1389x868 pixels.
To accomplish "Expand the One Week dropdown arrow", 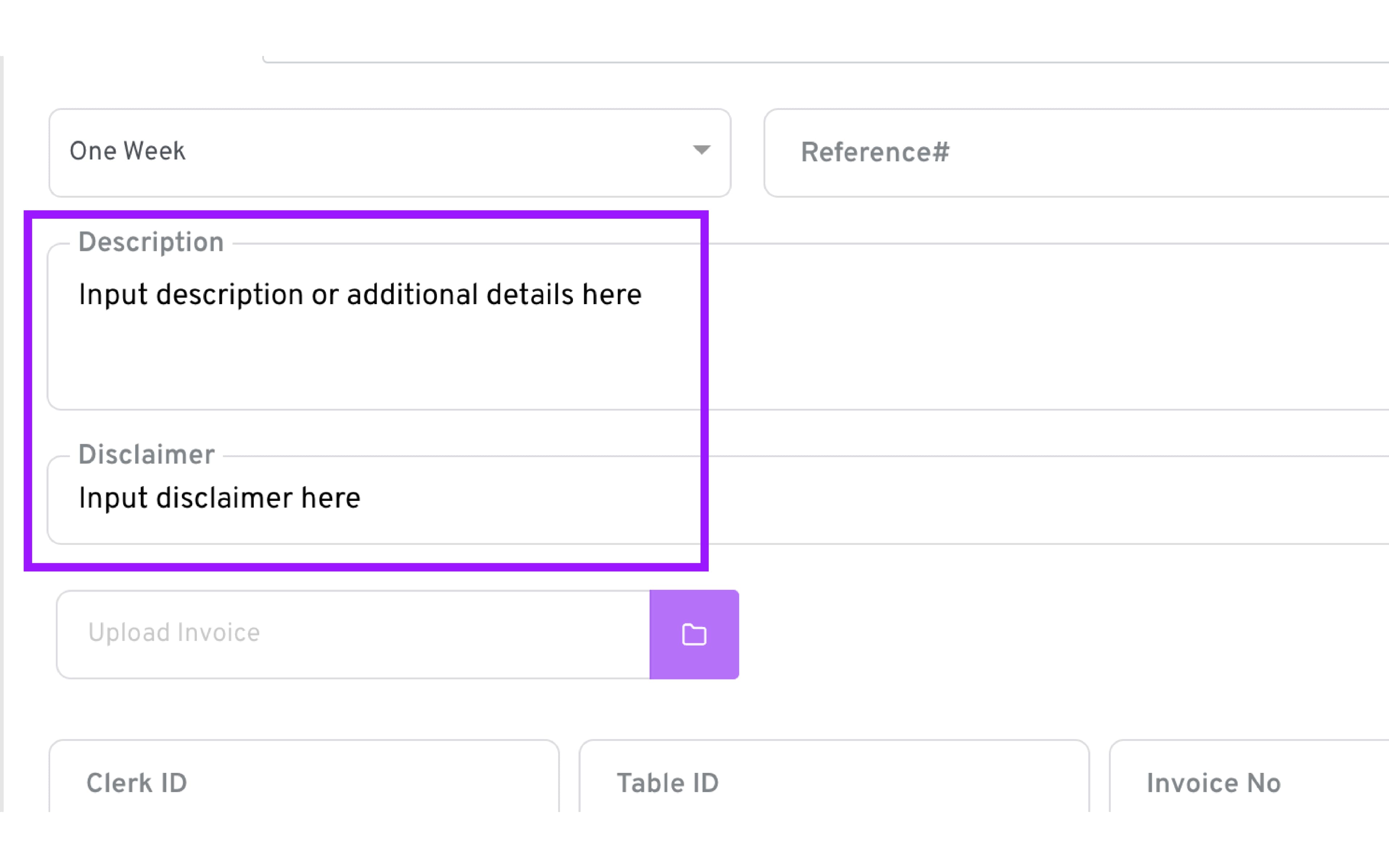I will (x=701, y=150).
